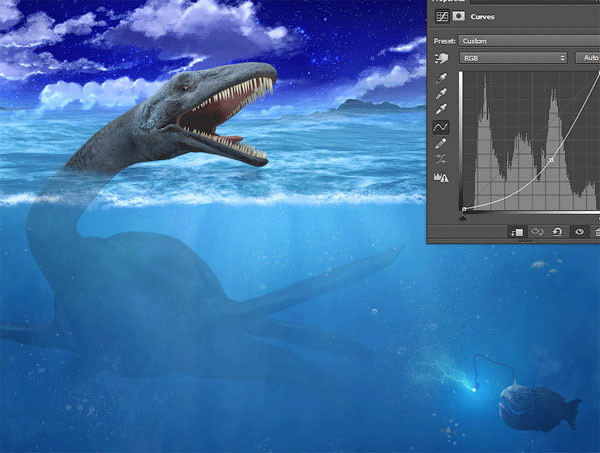Screen dimensions: 600x453
Task: Reset curves to adjustment defaults
Action: pyautogui.click(x=558, y=232)
